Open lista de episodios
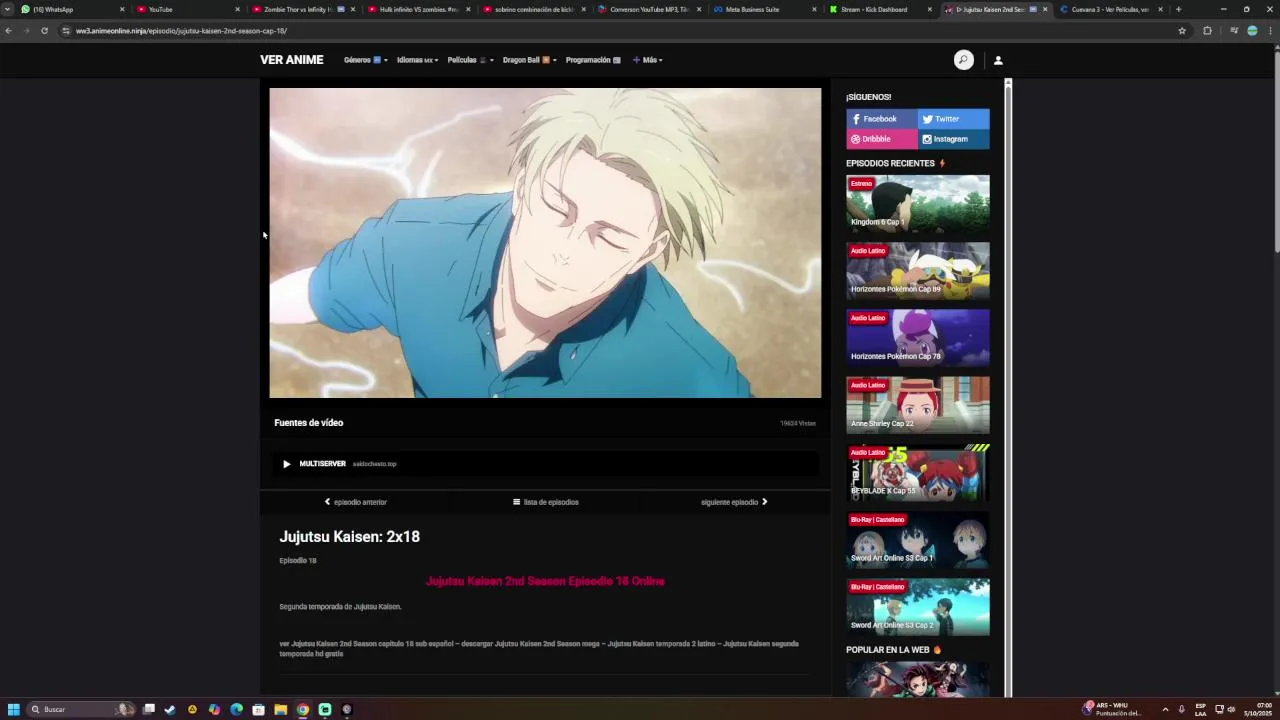This screenshot has height=720, width=1280. [x=545, y=502]
